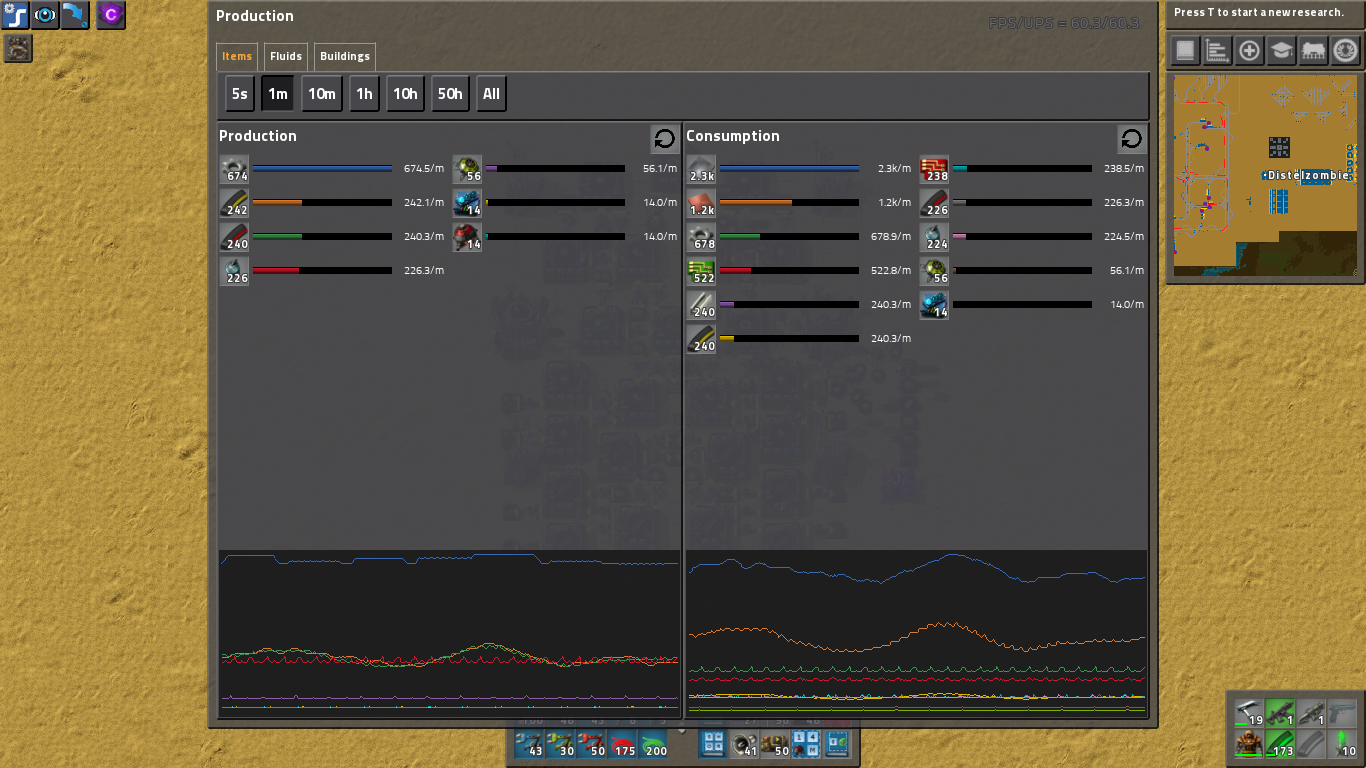The image size is (1366, 768).
Task: Set time range to 1h
Action: (364, 94)
